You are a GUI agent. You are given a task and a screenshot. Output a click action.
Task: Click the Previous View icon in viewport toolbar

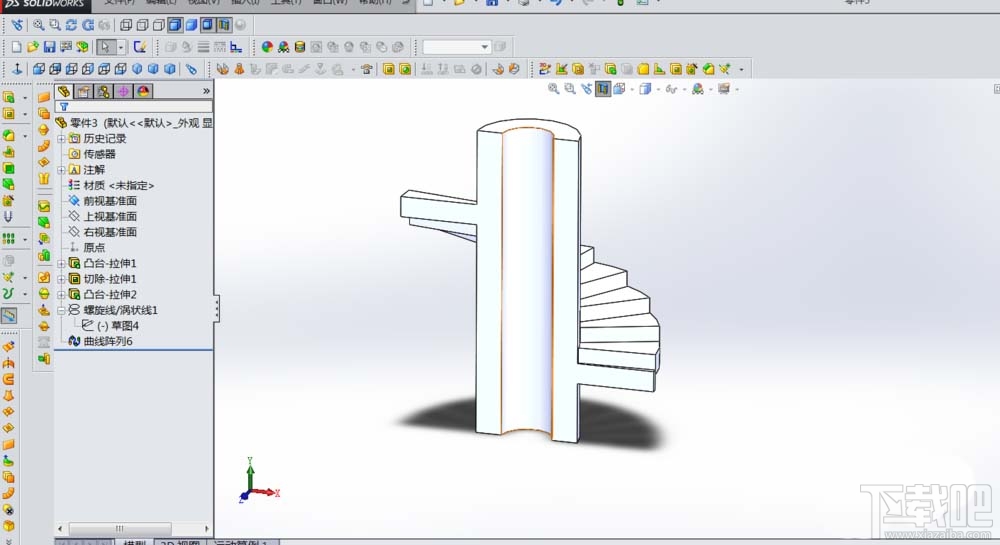pos(586,89)
